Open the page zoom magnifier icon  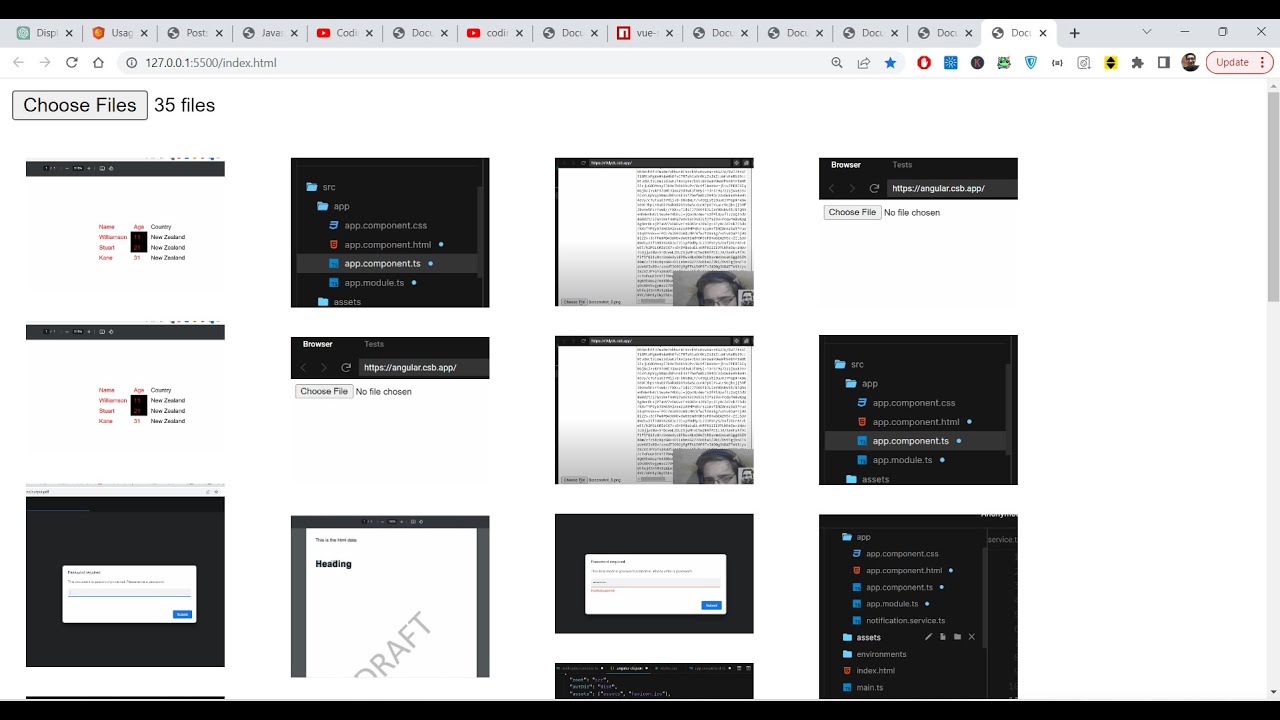[837, 62]
